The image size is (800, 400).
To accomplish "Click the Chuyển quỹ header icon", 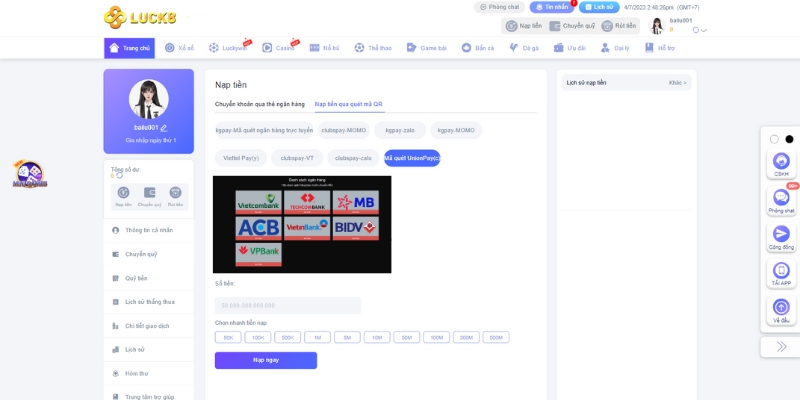I will pos(555,26).
